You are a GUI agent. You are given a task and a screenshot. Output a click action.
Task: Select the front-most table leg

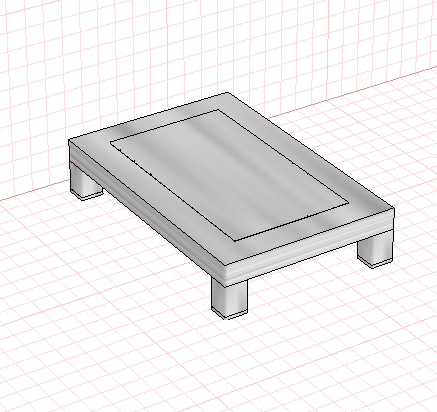coord(229,298)
